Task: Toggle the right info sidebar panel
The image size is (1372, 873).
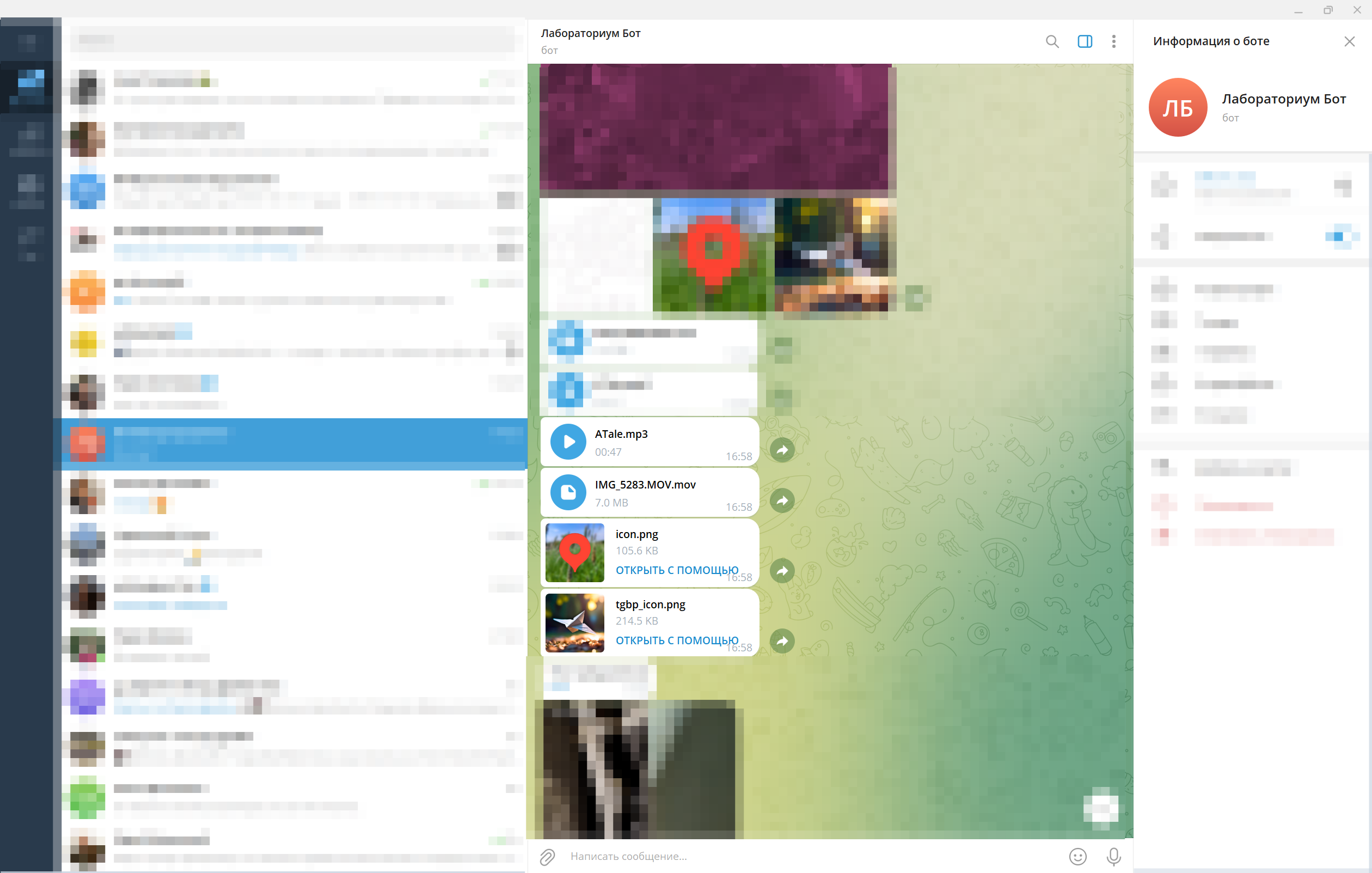Action: pos(1085,41)
